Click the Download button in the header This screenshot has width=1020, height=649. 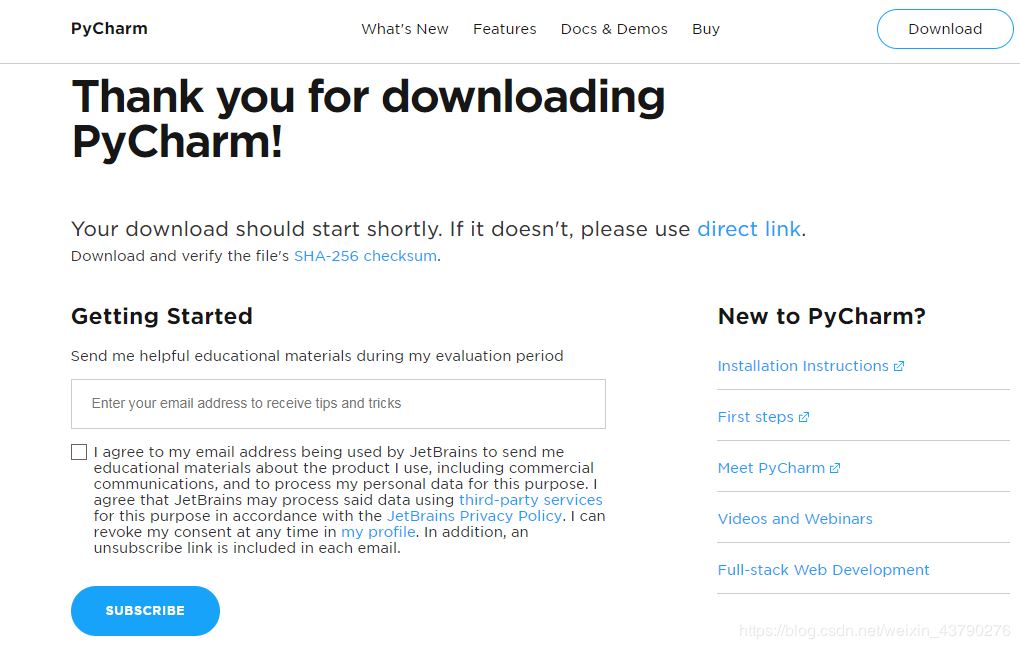click(945, 29)
